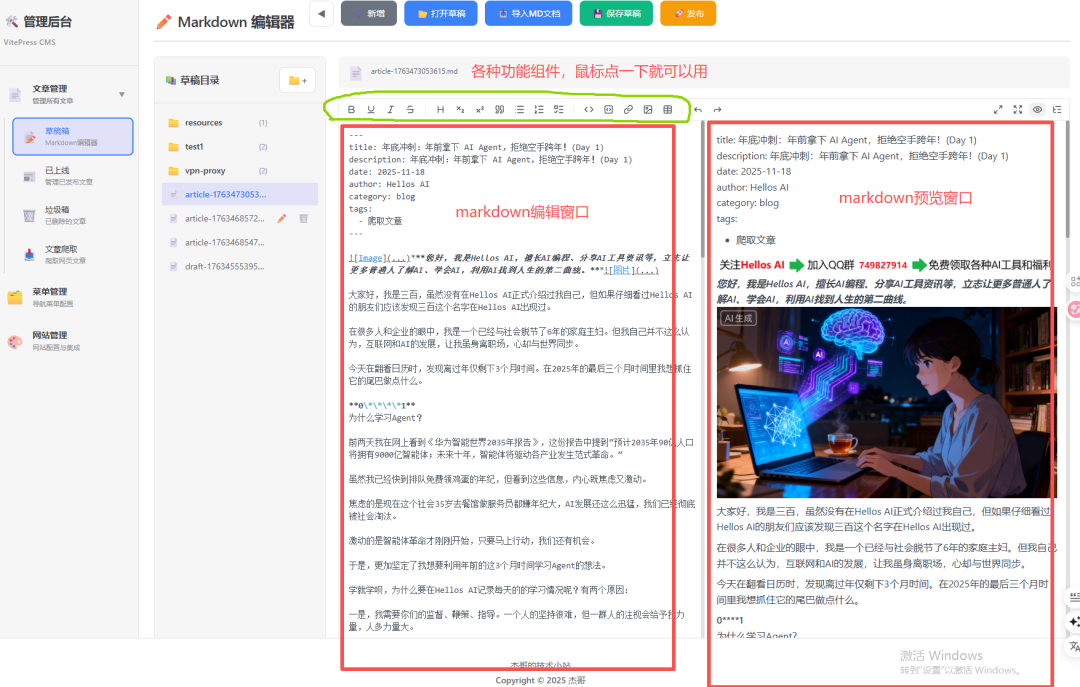Insert a table into the markdown editor

pyautogui.click(x=668, y=110)
